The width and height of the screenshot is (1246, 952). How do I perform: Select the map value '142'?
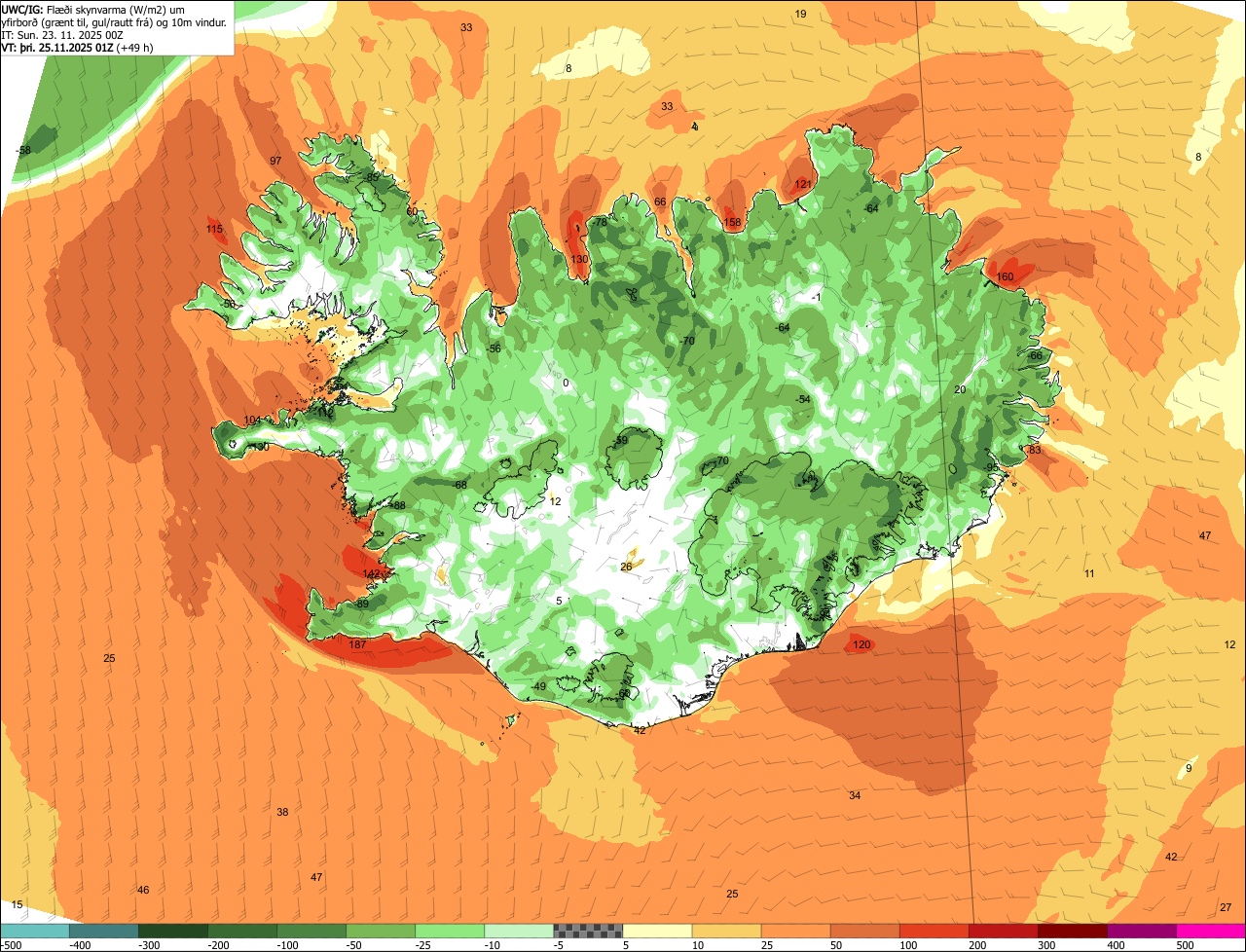(x=372, y=574)
